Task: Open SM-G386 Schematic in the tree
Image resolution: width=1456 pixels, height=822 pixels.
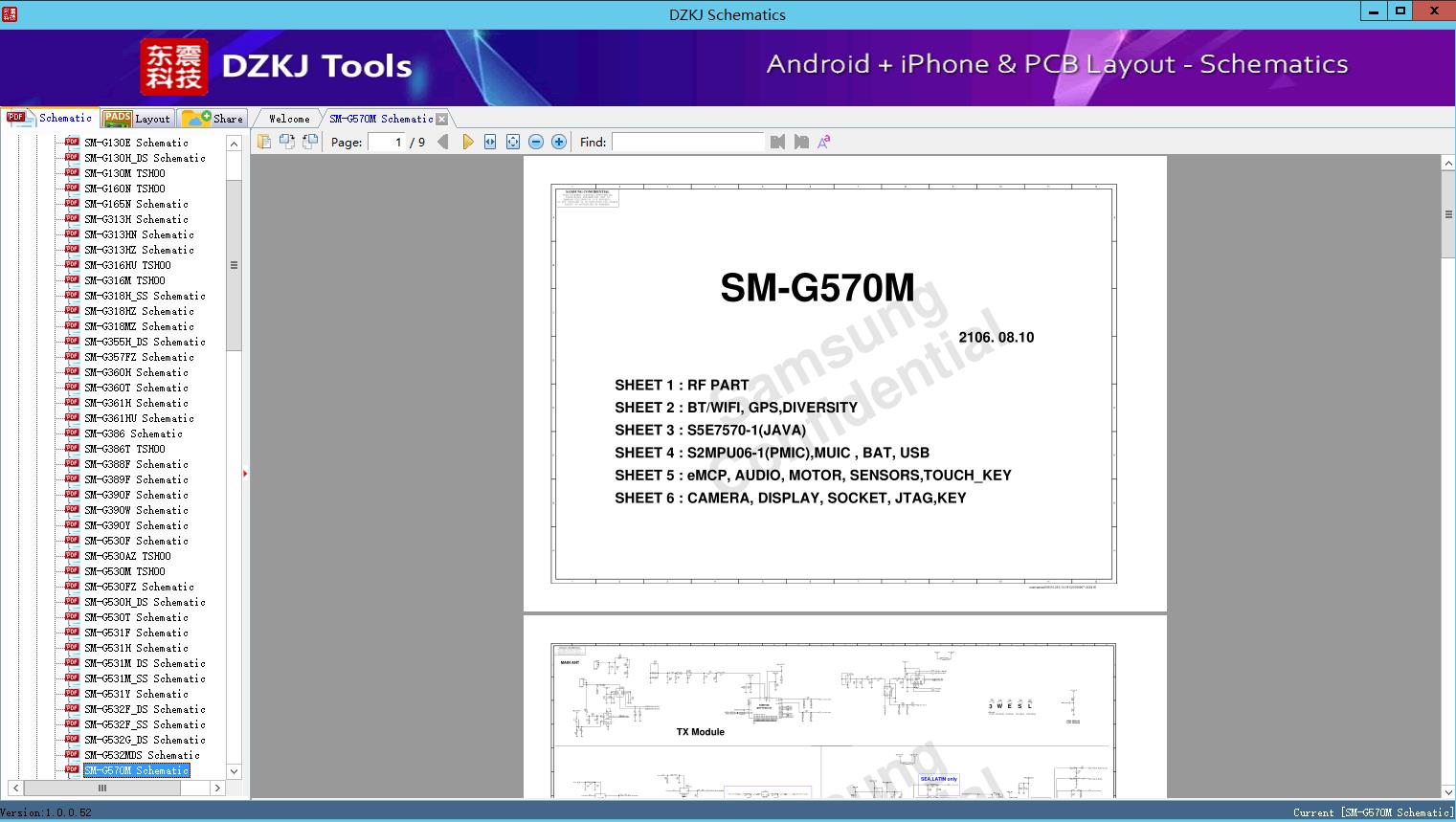Action: 133,433
